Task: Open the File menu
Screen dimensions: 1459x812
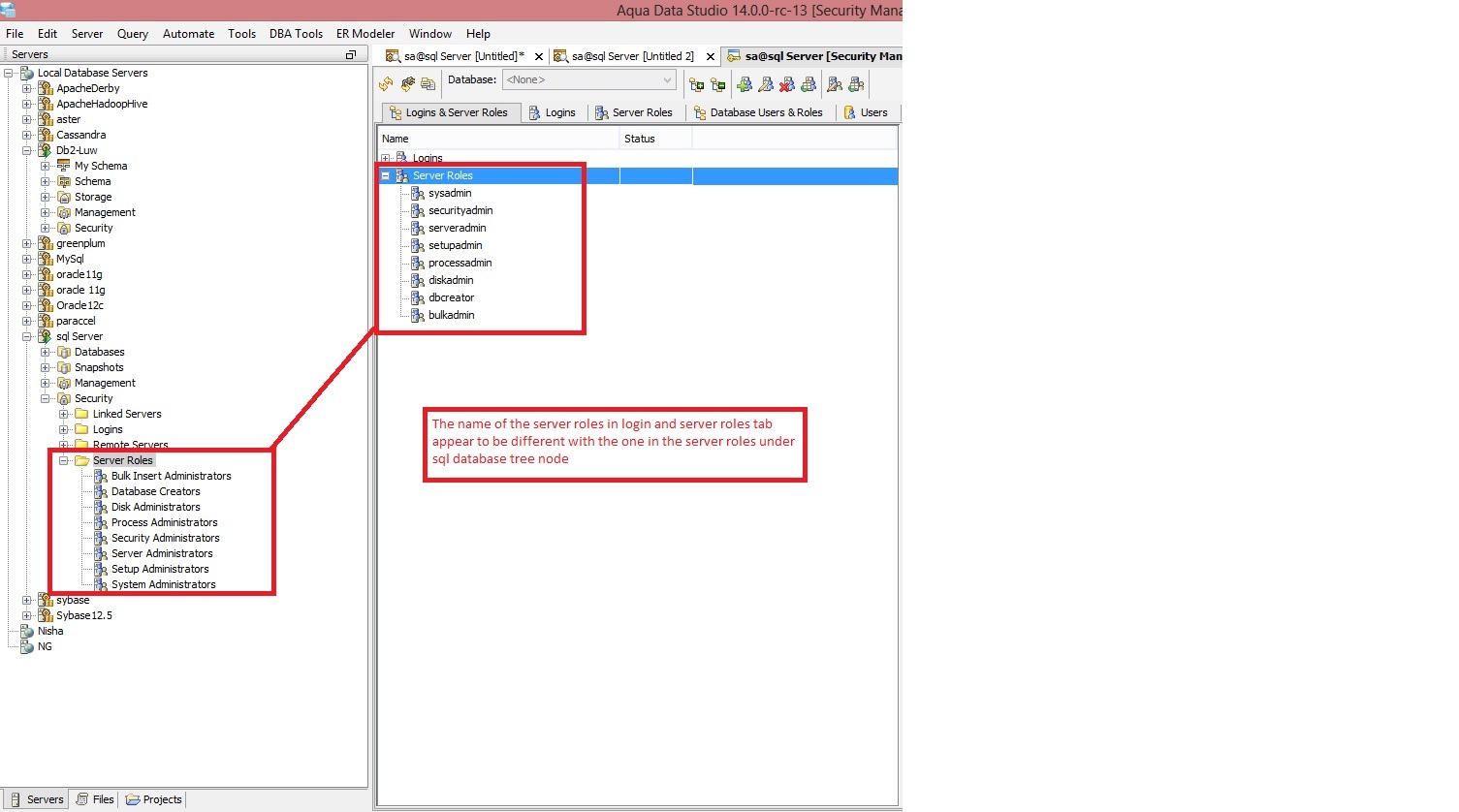Action: coord(15,33)
